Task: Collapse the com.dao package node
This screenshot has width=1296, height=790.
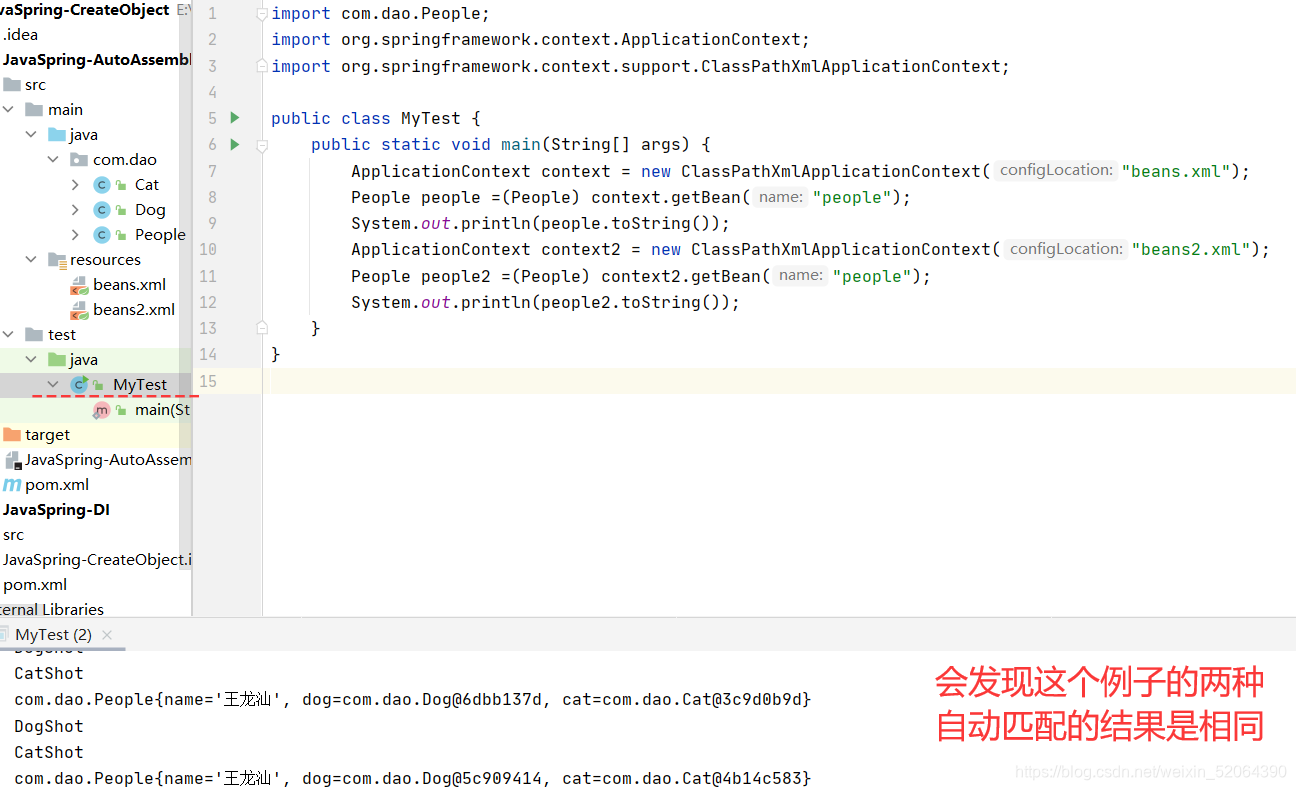Action: click(53, 159)
